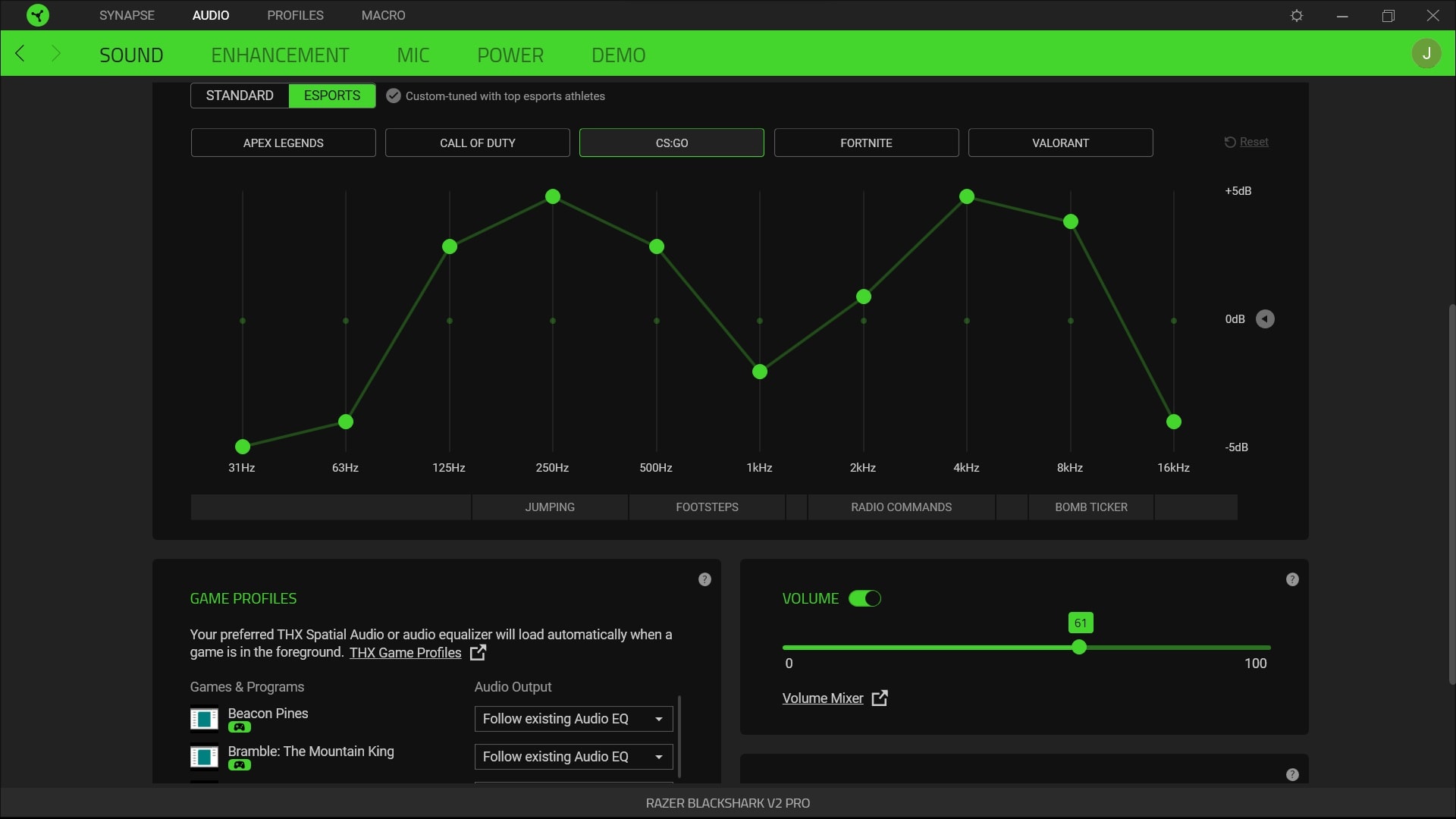This screenshot has height=819, width=1456.
Task: Switch to the Enhancement tab
Action: click(x=280, y=55)
